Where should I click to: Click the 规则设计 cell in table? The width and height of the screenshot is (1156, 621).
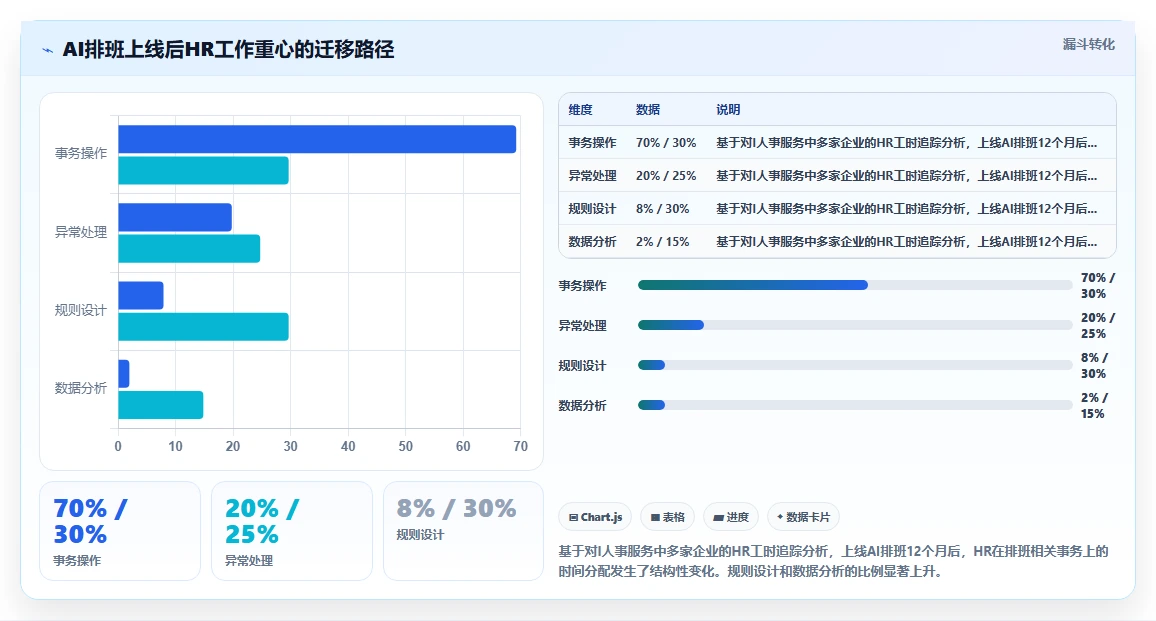[592, 209]
